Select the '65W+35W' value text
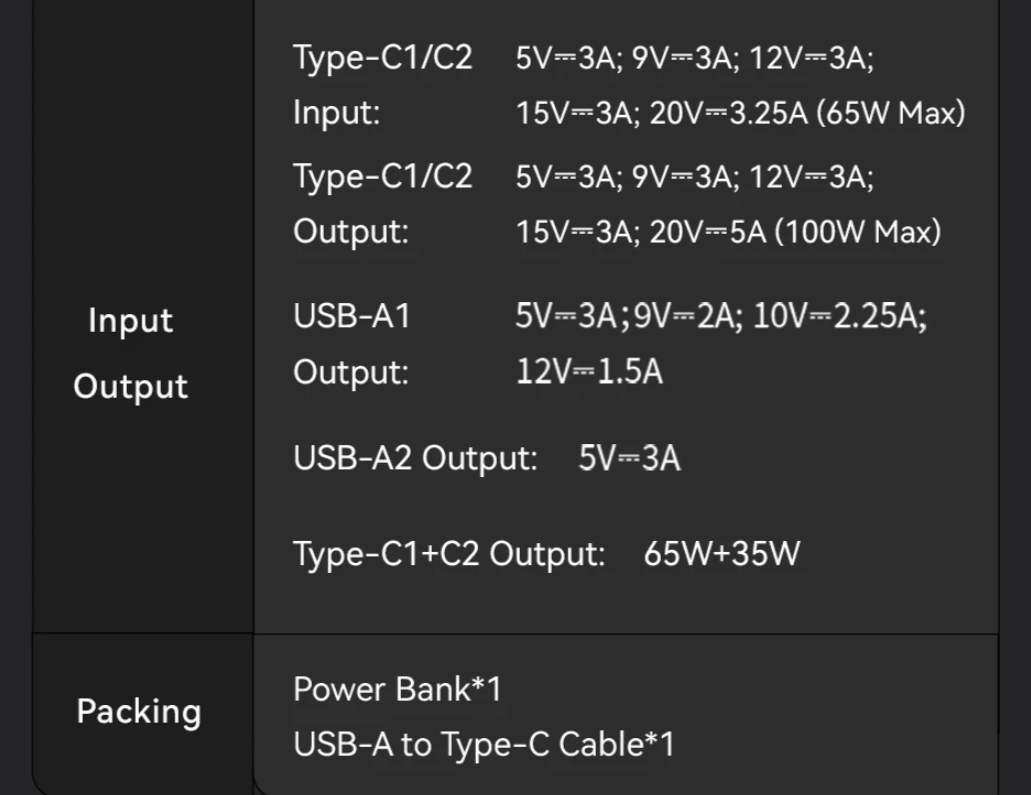This screenshot has width=1031, height=795. [x=722, y=554]
